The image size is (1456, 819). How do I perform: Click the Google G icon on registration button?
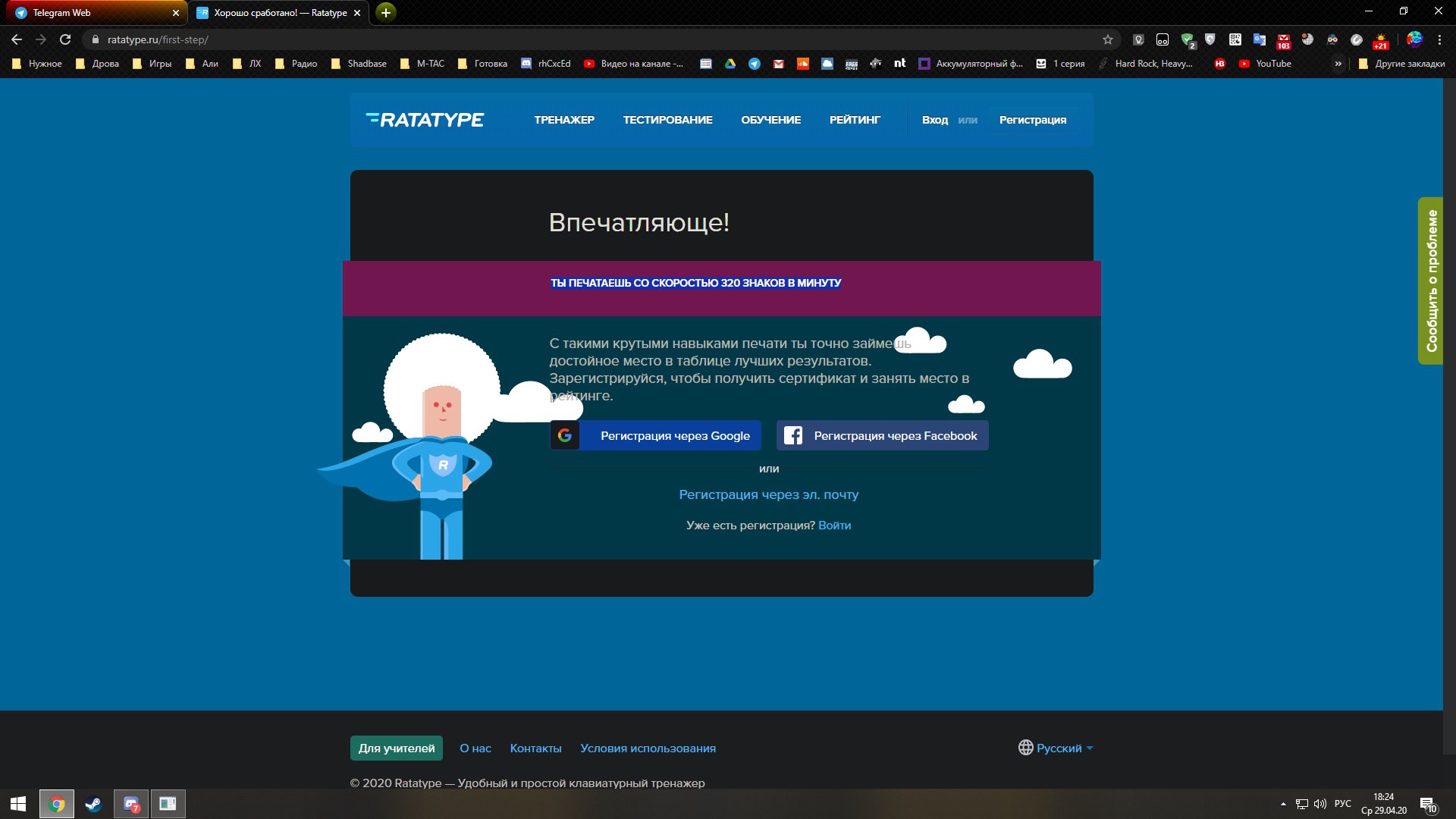[565, 435]
